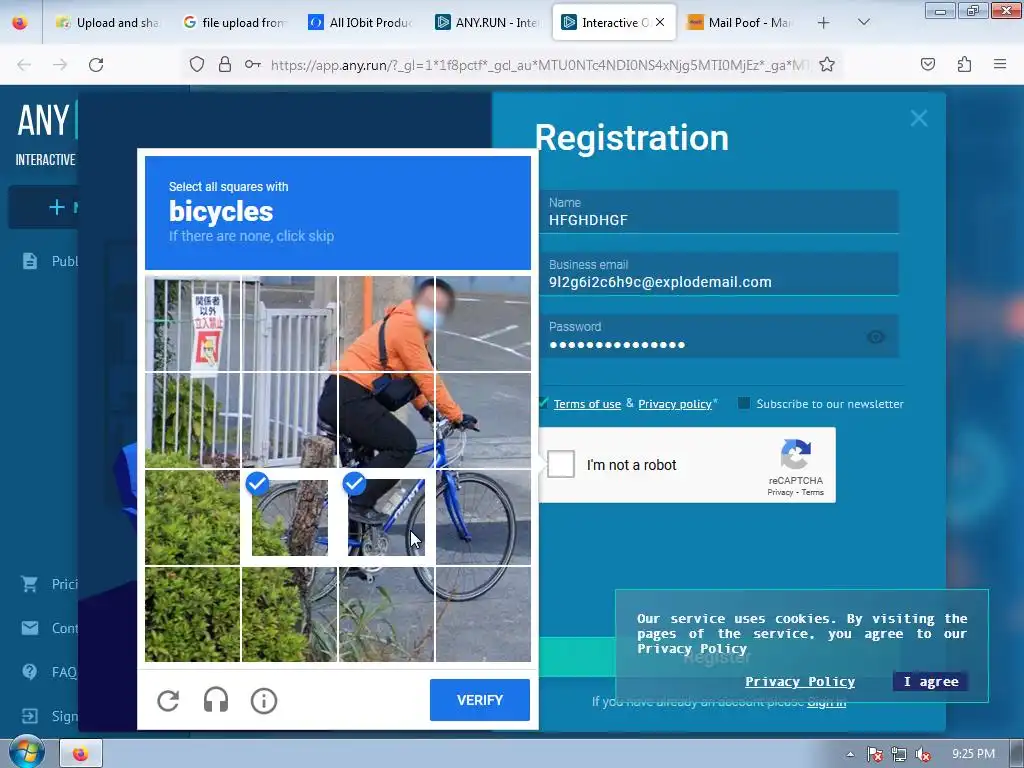Deselect the checked tile with bicycle pedals
This screenshot has width=1024, height=768.
click(386, 517)
